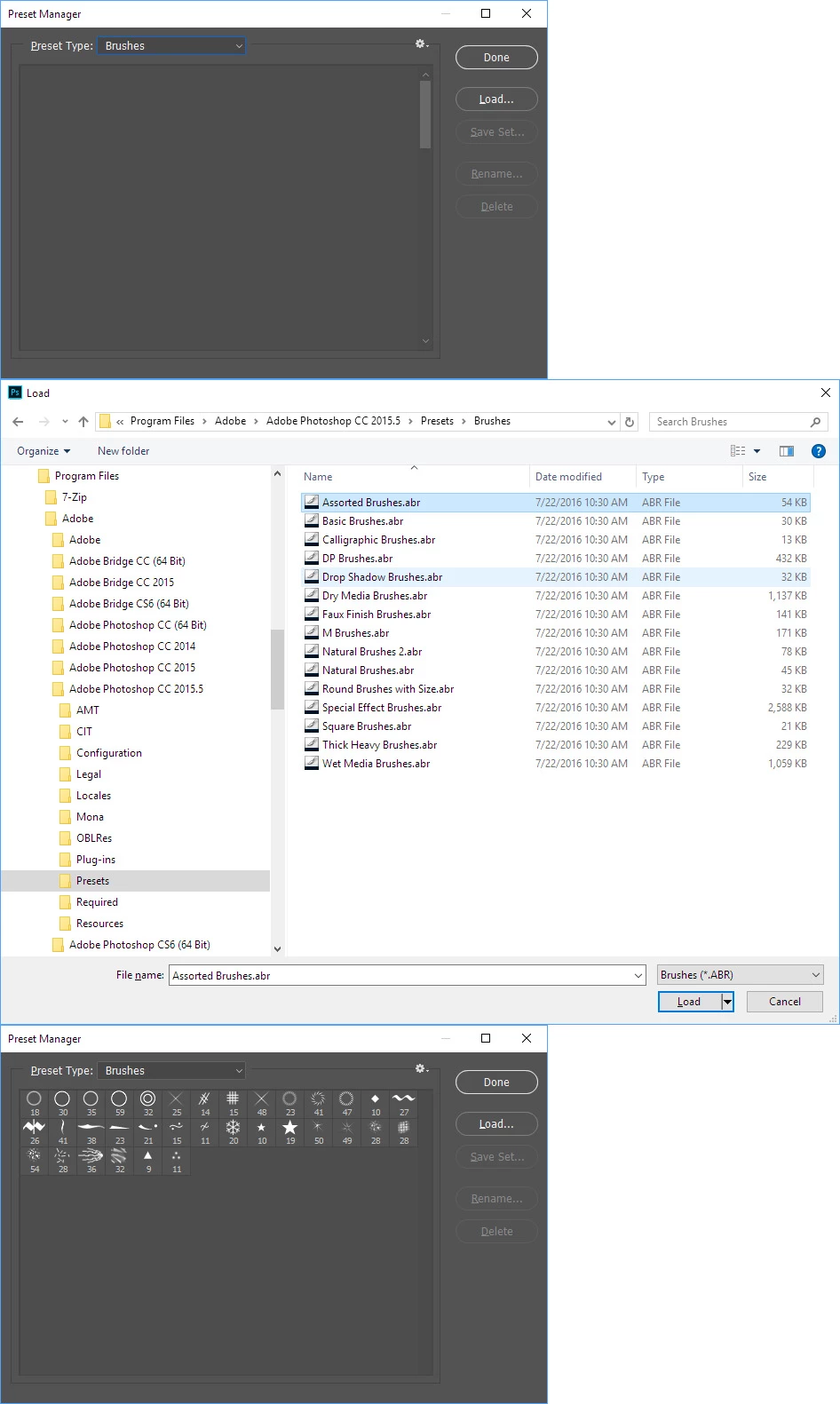Open gear menu in Preset Manager showing brushes
The width and height of the screenshot is (840, 1404).
(422, 1069)
